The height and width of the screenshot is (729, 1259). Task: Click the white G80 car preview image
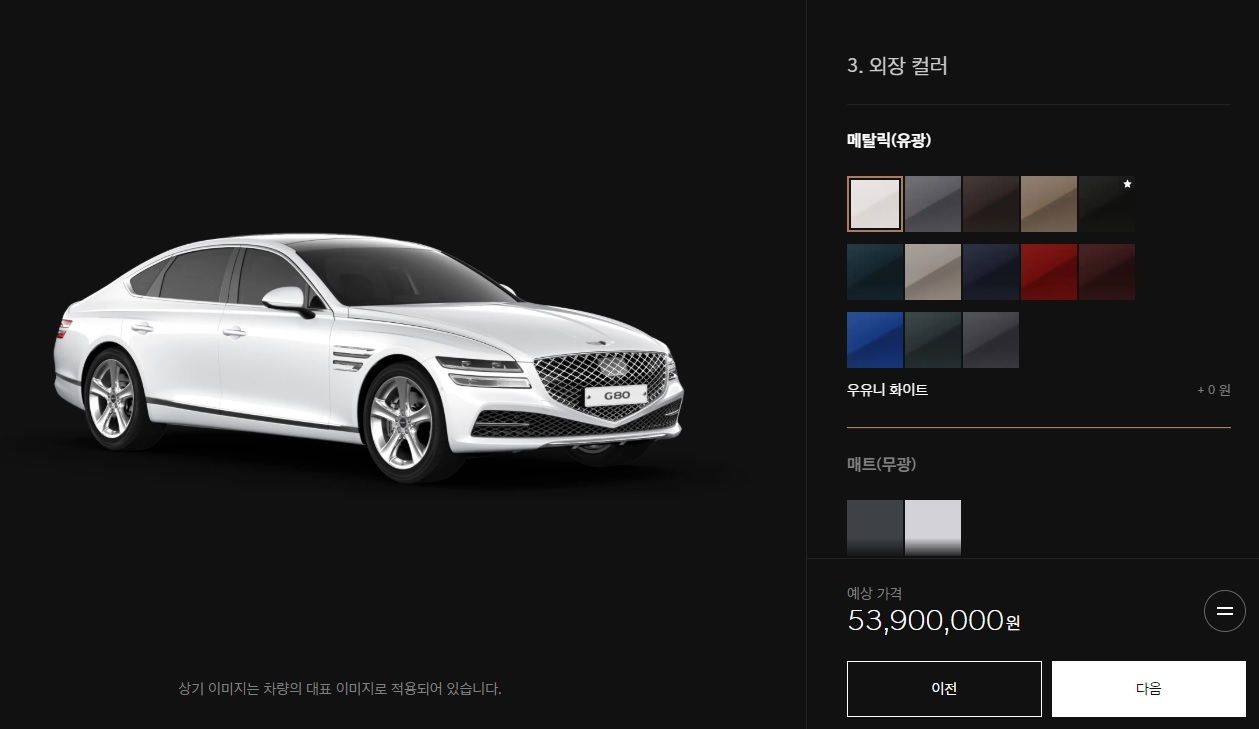point(369,357)
